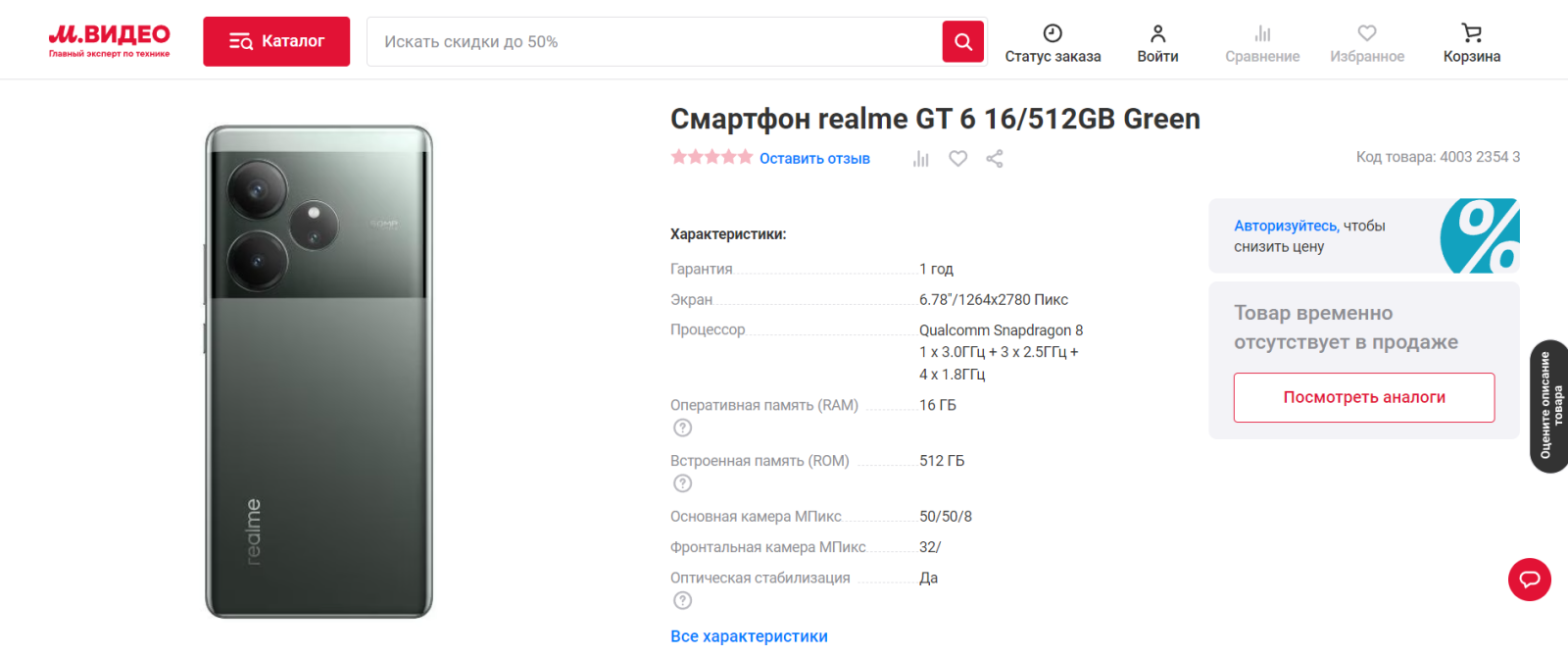1568x656 pixels.
Task: Click the 'Фронтальная камера МПикс' label
Action: pyautogui.click(x=768, y=547)
